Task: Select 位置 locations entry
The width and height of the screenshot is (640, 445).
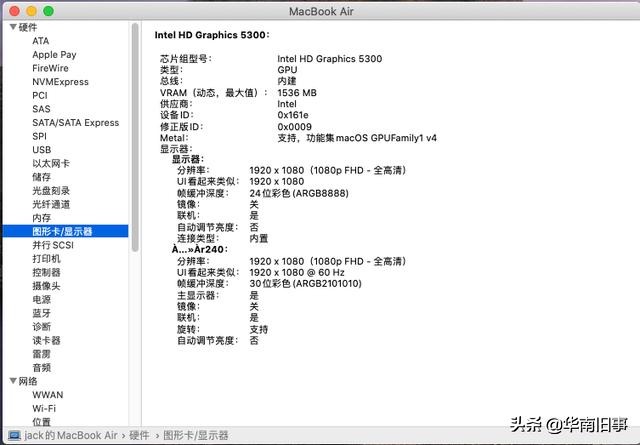Action: click(x=42, y=422)
